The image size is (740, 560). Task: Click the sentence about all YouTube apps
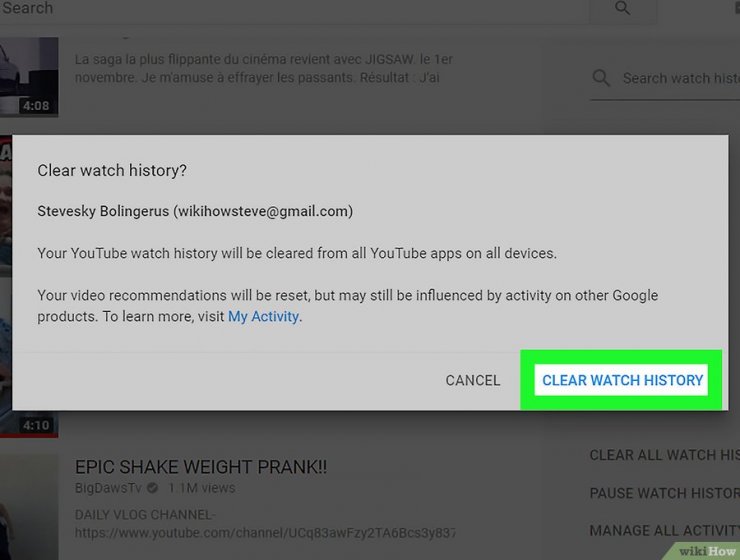297,253
